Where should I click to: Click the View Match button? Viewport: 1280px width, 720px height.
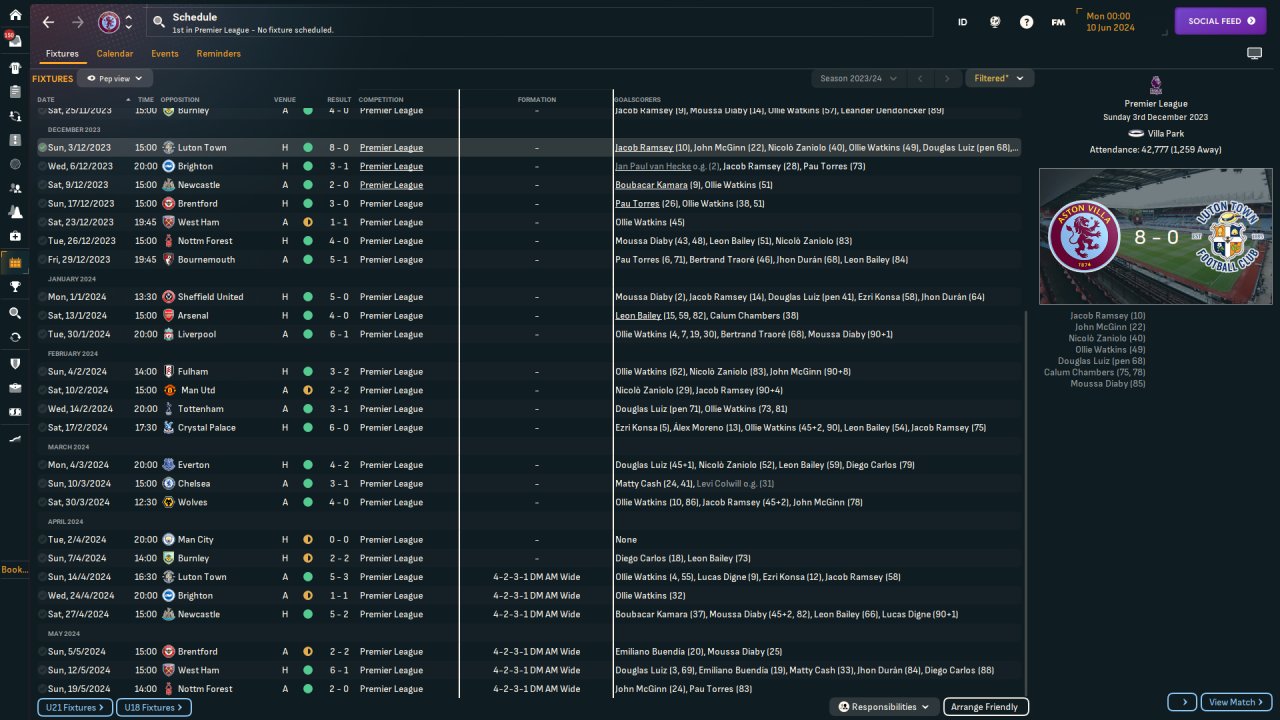pyautogui.click(x=1236, y=702)
